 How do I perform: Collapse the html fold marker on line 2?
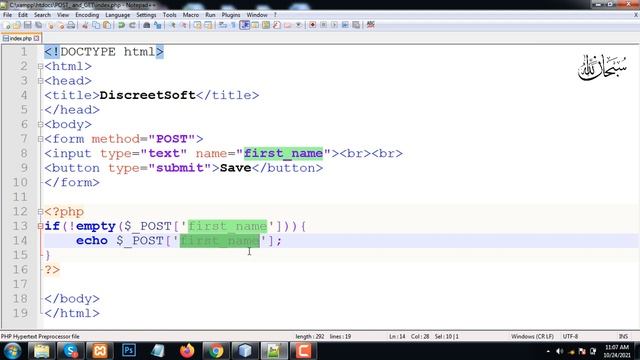coord(40,67)
